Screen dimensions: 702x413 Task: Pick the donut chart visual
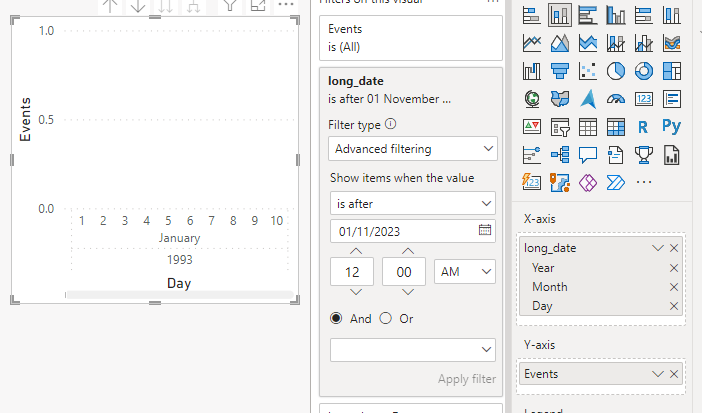[644, 71]
